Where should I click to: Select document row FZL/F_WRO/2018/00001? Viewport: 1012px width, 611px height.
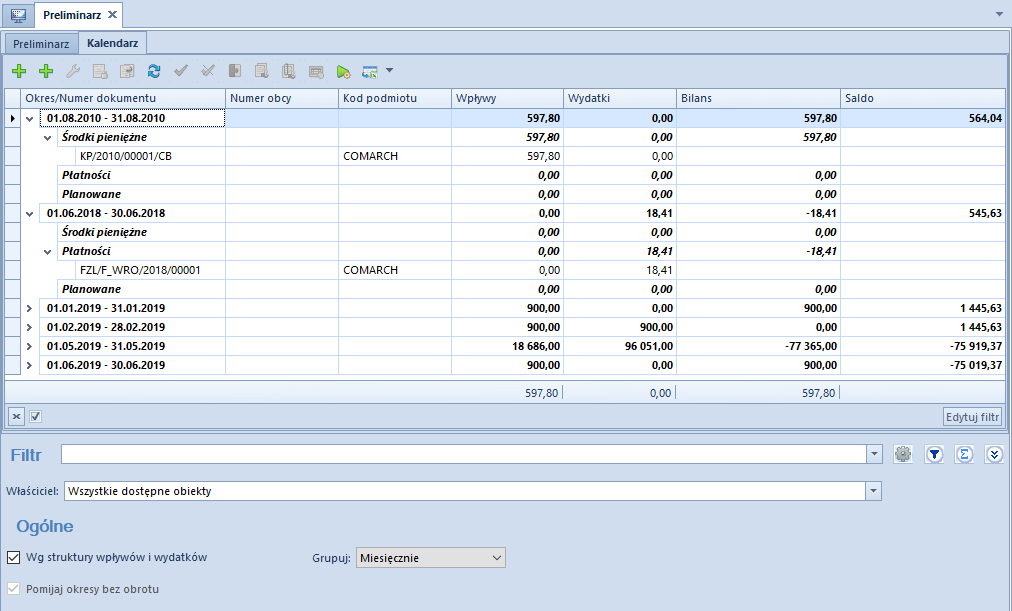[140, 270]
